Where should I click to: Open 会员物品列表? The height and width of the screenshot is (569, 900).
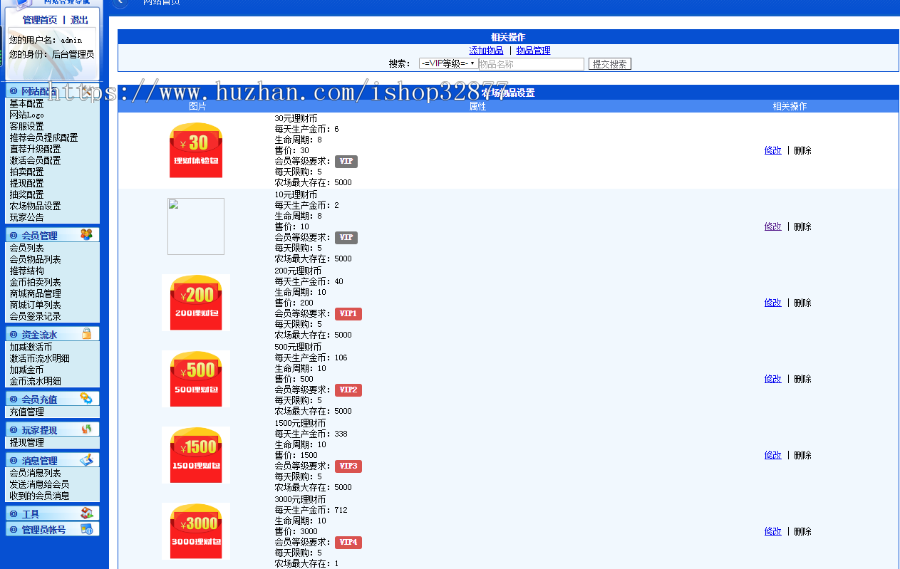click(x=35, y=260)
